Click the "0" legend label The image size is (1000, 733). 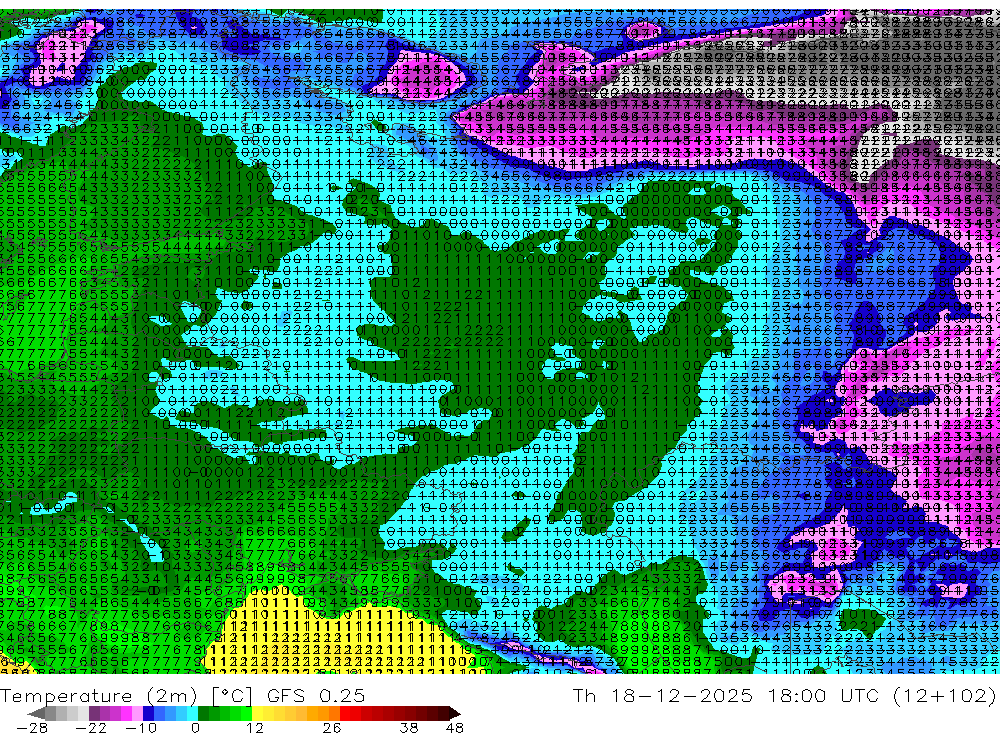click(195, 727)
